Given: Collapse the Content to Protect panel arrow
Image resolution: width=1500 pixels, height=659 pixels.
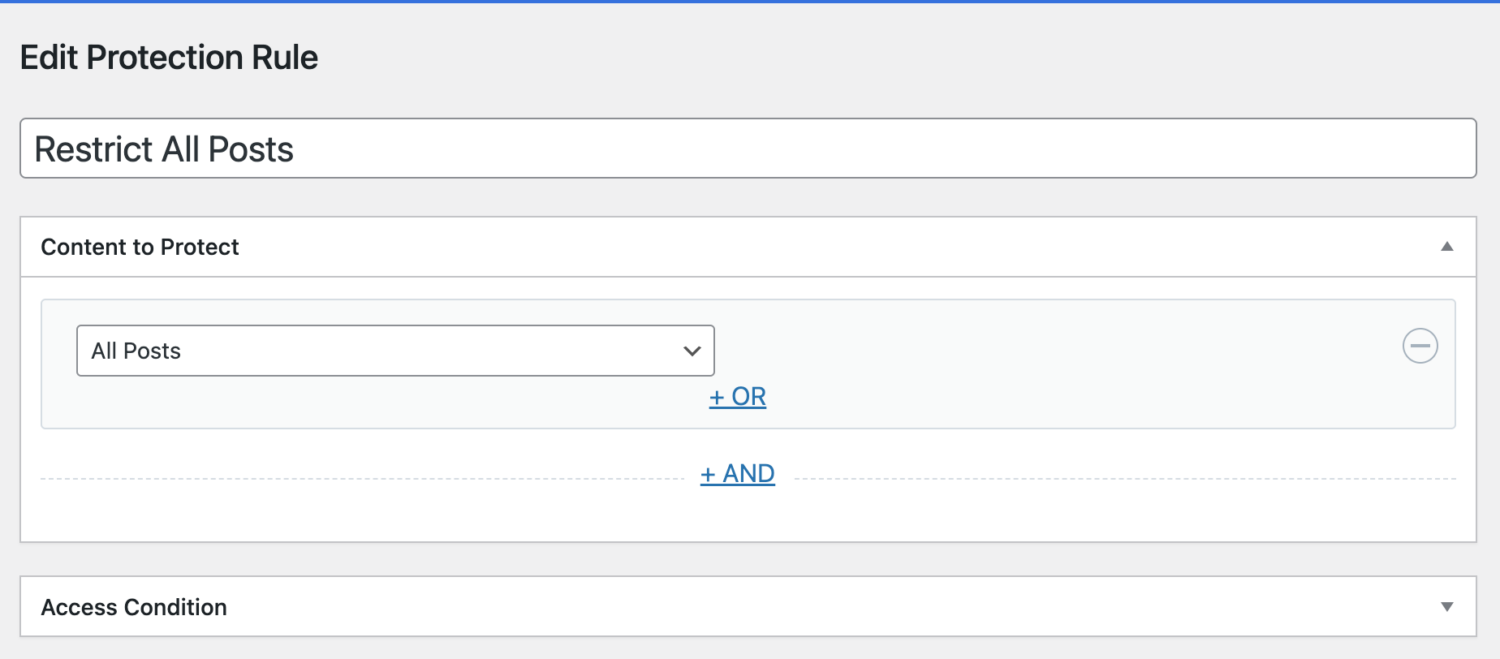Looking at the screenshot, I should (x=1446, y=246).
